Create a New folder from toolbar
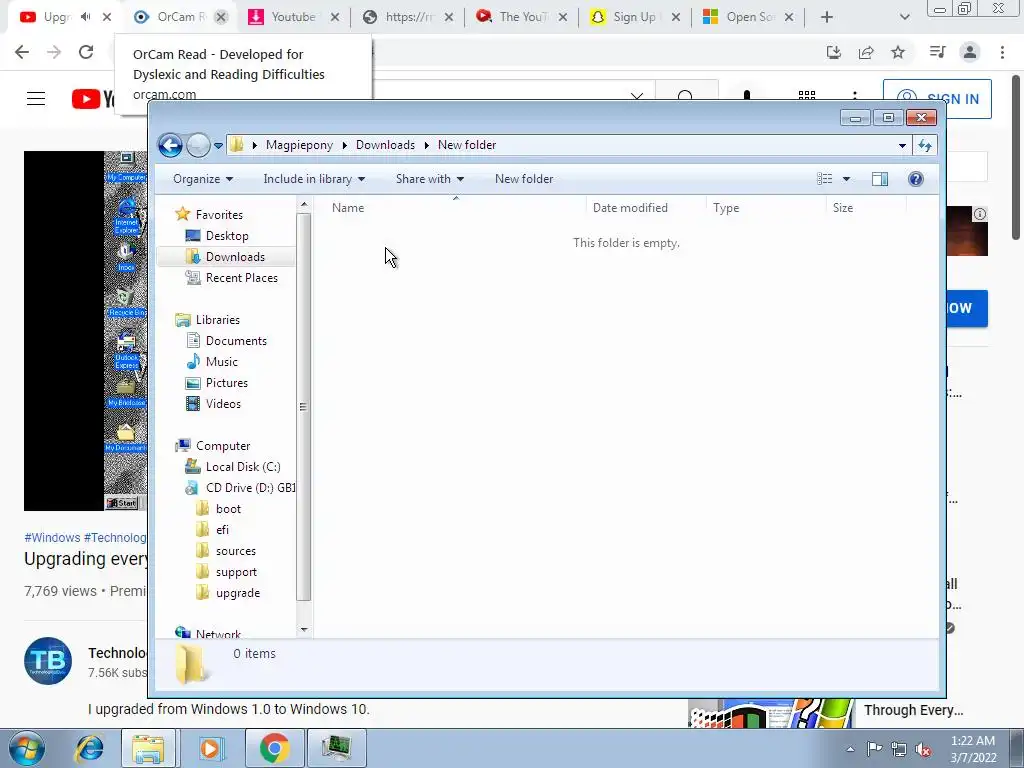This screenshot has width=1024, height=768. coord(524,179)
